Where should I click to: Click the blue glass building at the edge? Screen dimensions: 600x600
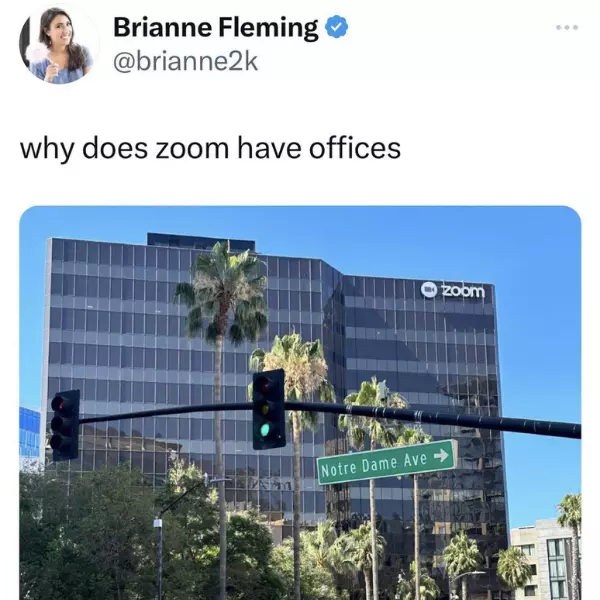(29, 432)
